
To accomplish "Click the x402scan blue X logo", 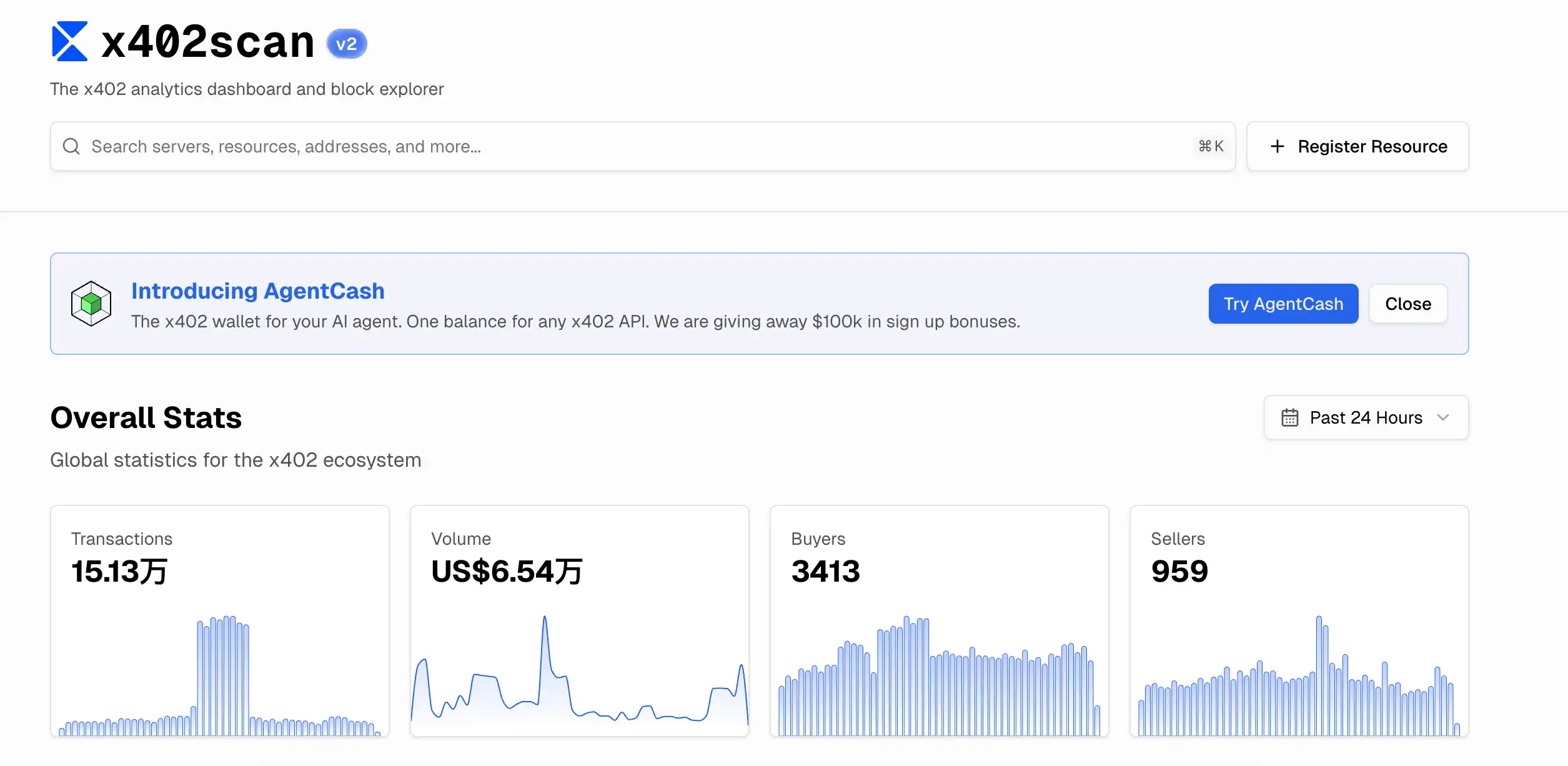I will point(69,42).
